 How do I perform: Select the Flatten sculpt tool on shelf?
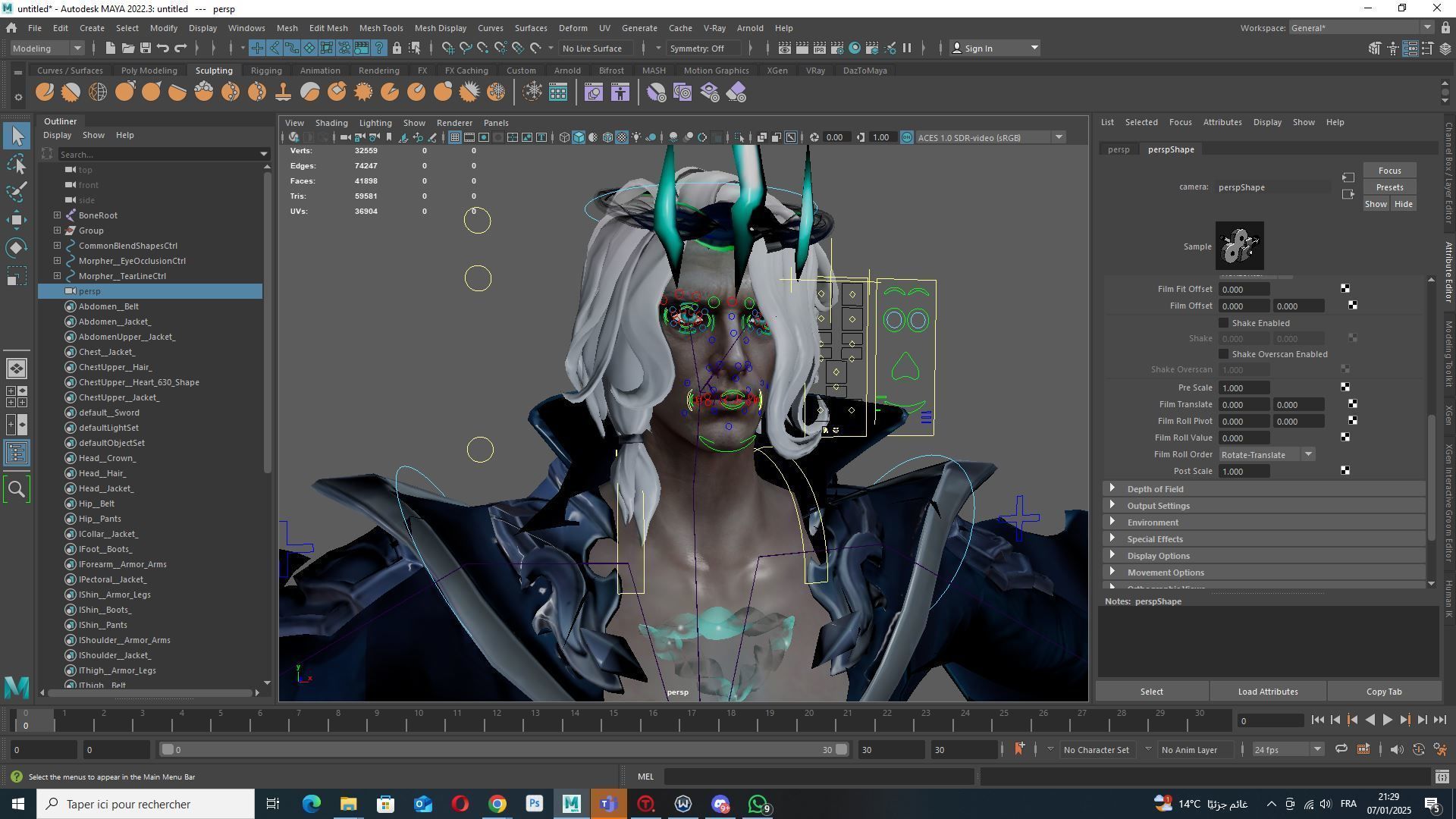177,93
